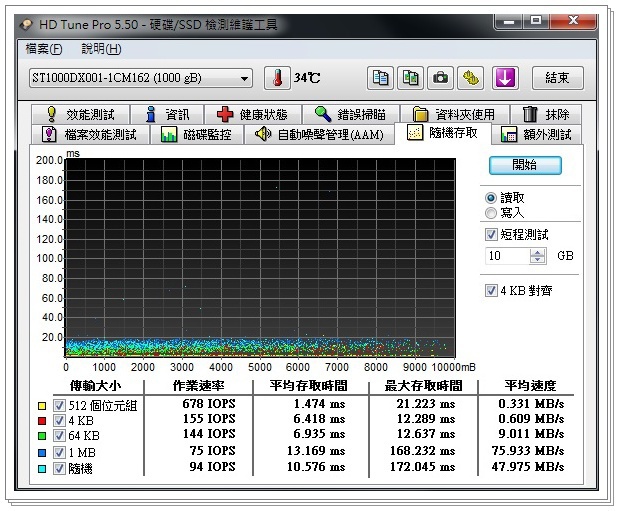
Task: Switch to the 資訊 info tab
Action: (167, 115)
